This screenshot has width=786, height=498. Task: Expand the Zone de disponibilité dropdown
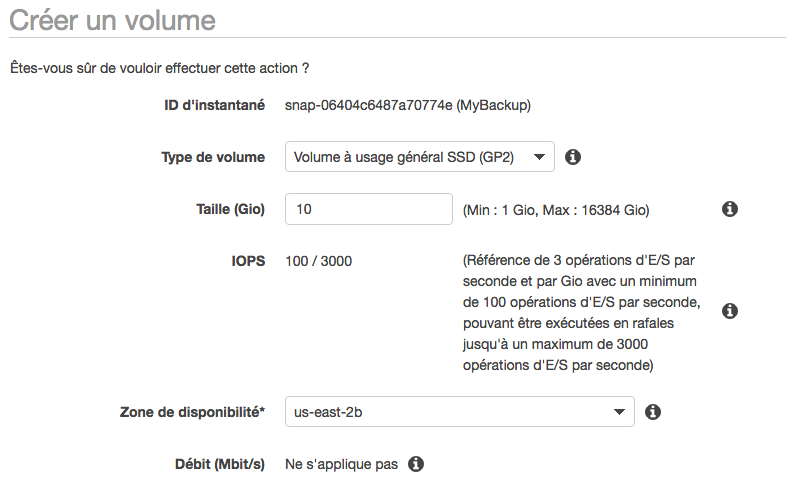point(459,411)
